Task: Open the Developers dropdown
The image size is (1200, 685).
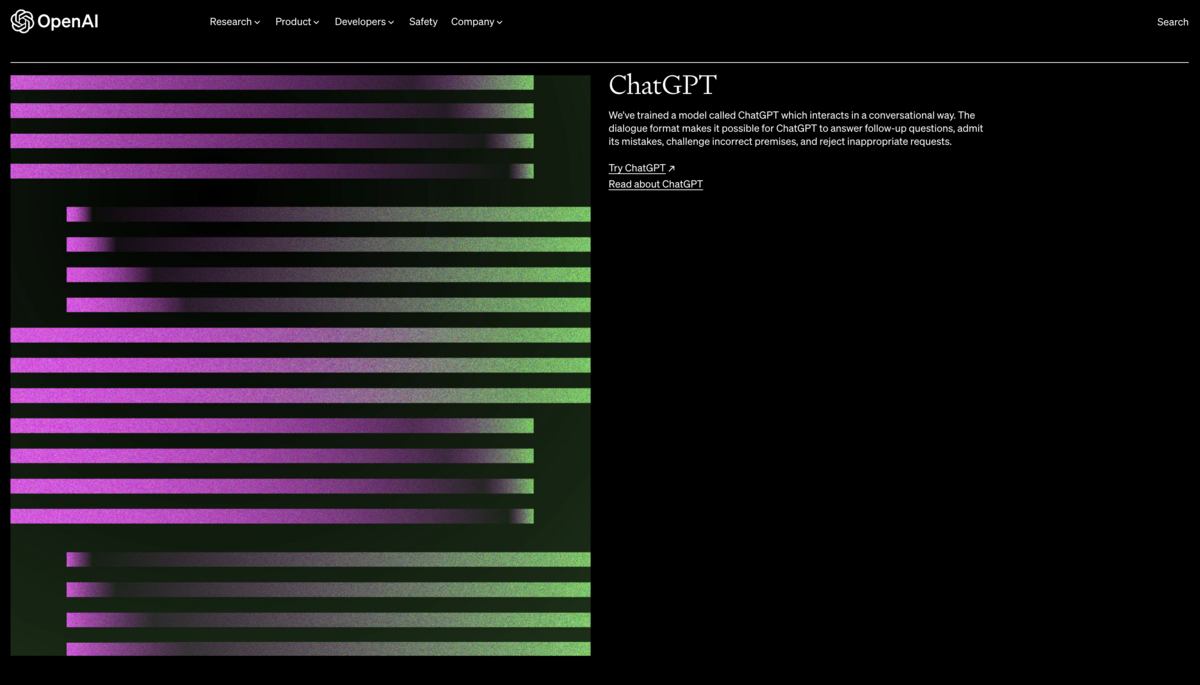Action: pos(364,22)
